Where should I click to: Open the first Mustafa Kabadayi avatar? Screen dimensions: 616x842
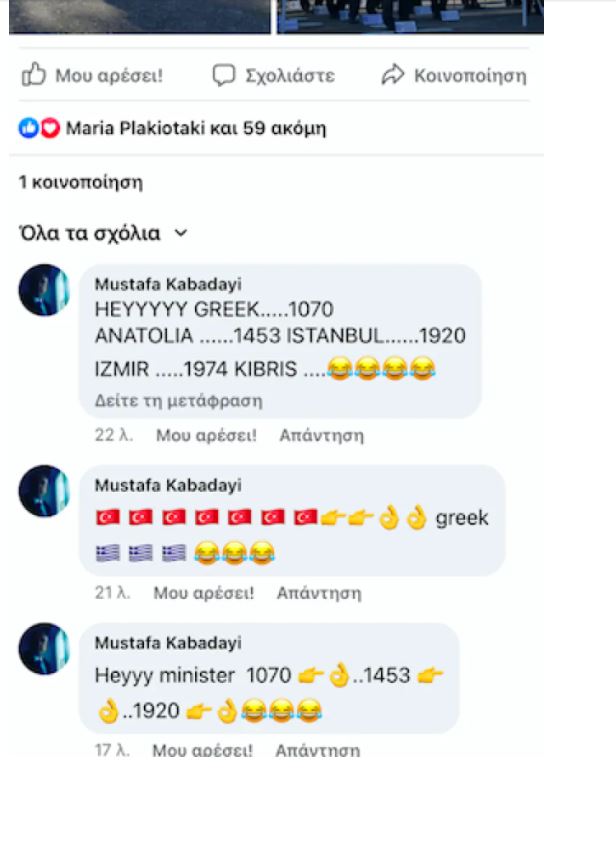(x=44, y=290)
